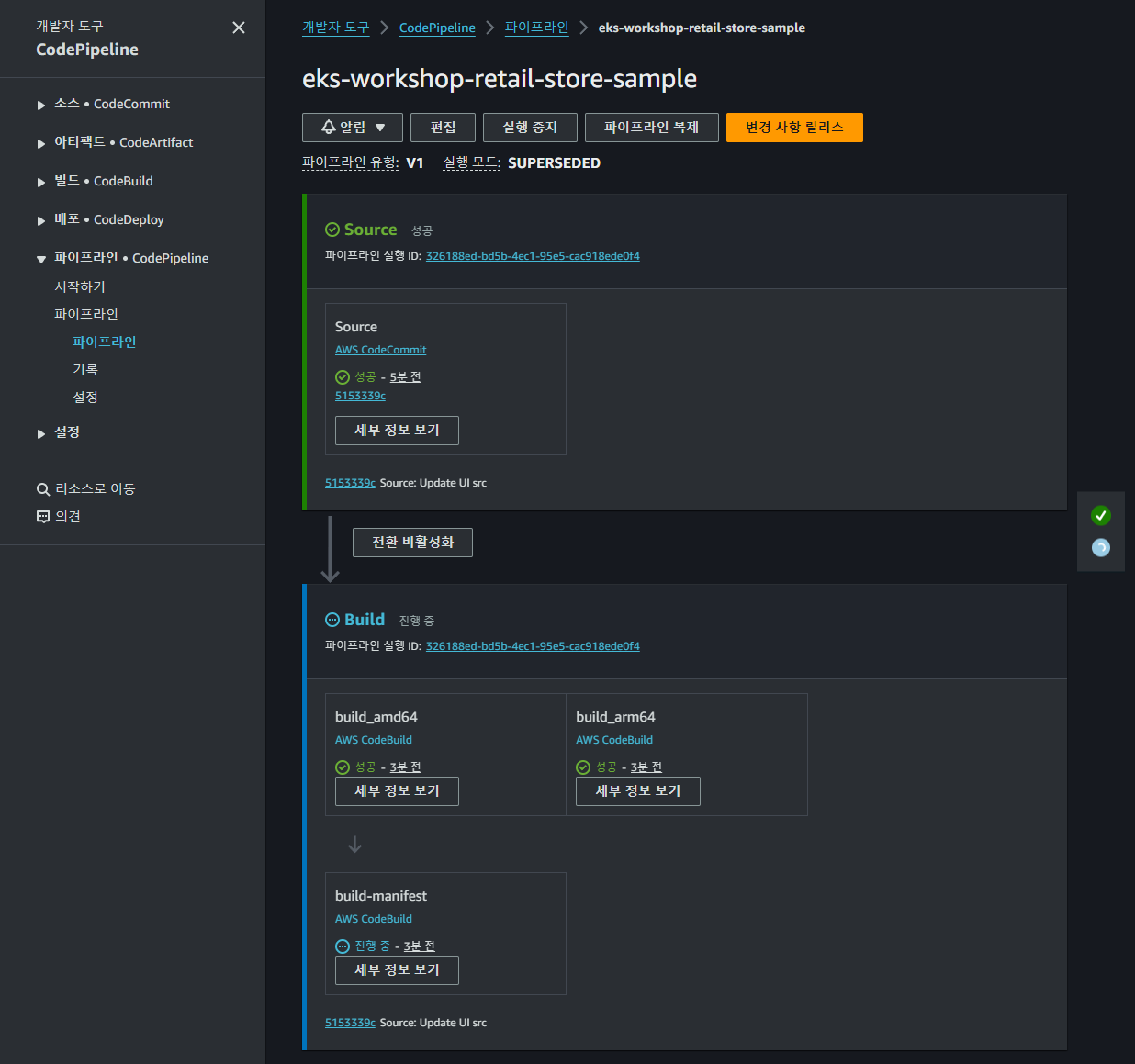Click the 파이프라인 복제 button
Viewport: 1135px width, 1064px height.
pyautogui.click(x=651, y=128)
